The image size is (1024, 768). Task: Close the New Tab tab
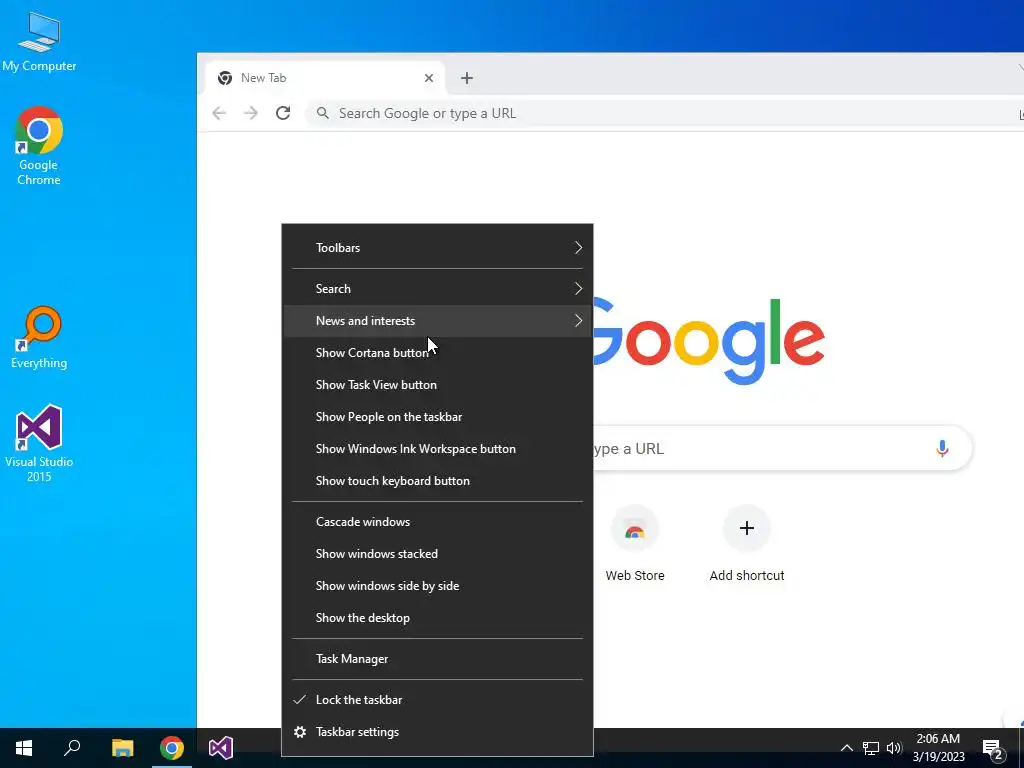tap(429, 78)
